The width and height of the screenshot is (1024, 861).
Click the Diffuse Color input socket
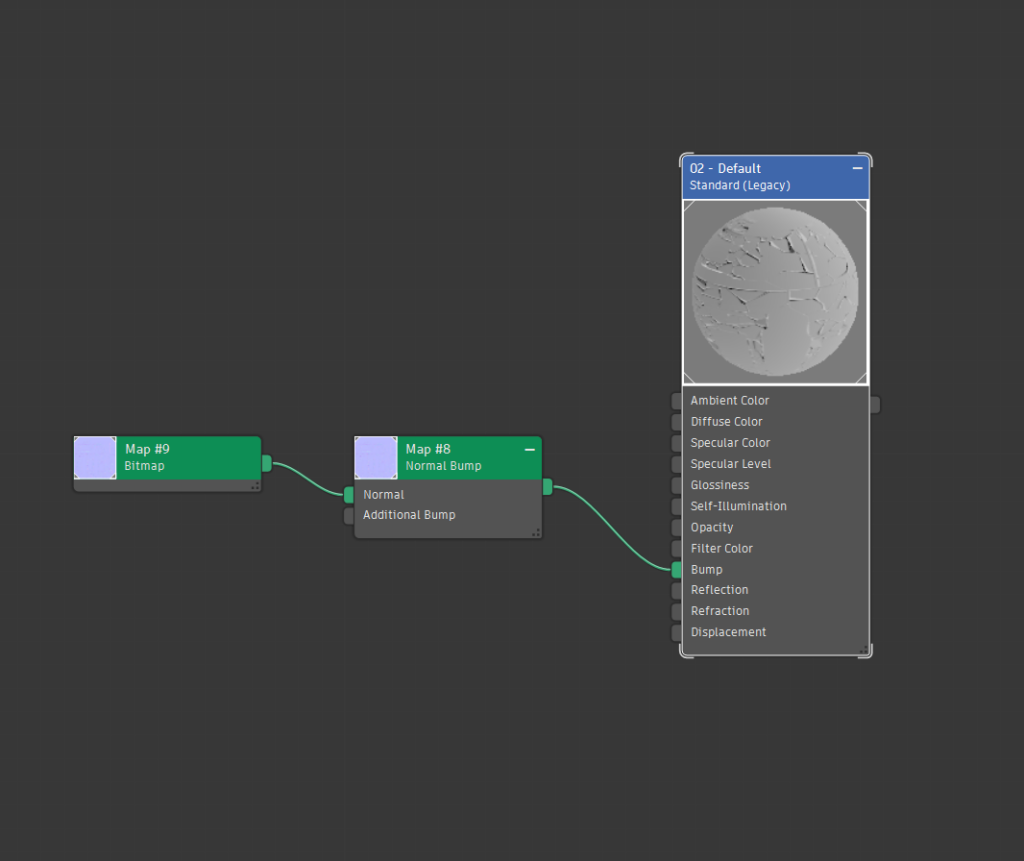pyautogui.click(x=677, y=422)
